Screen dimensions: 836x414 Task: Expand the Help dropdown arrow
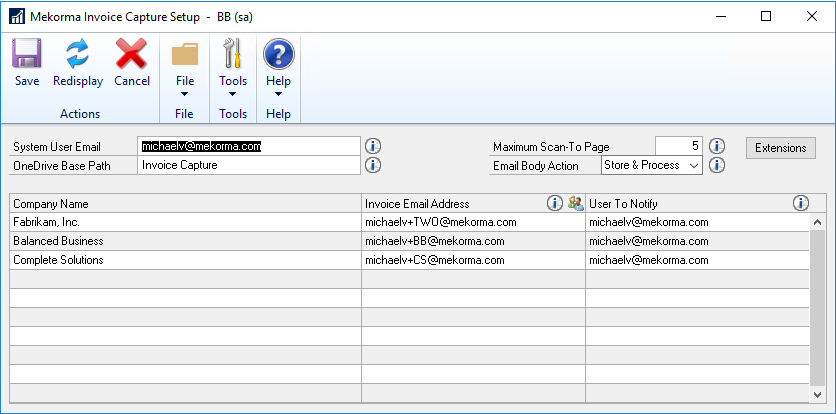click(278, 94)
